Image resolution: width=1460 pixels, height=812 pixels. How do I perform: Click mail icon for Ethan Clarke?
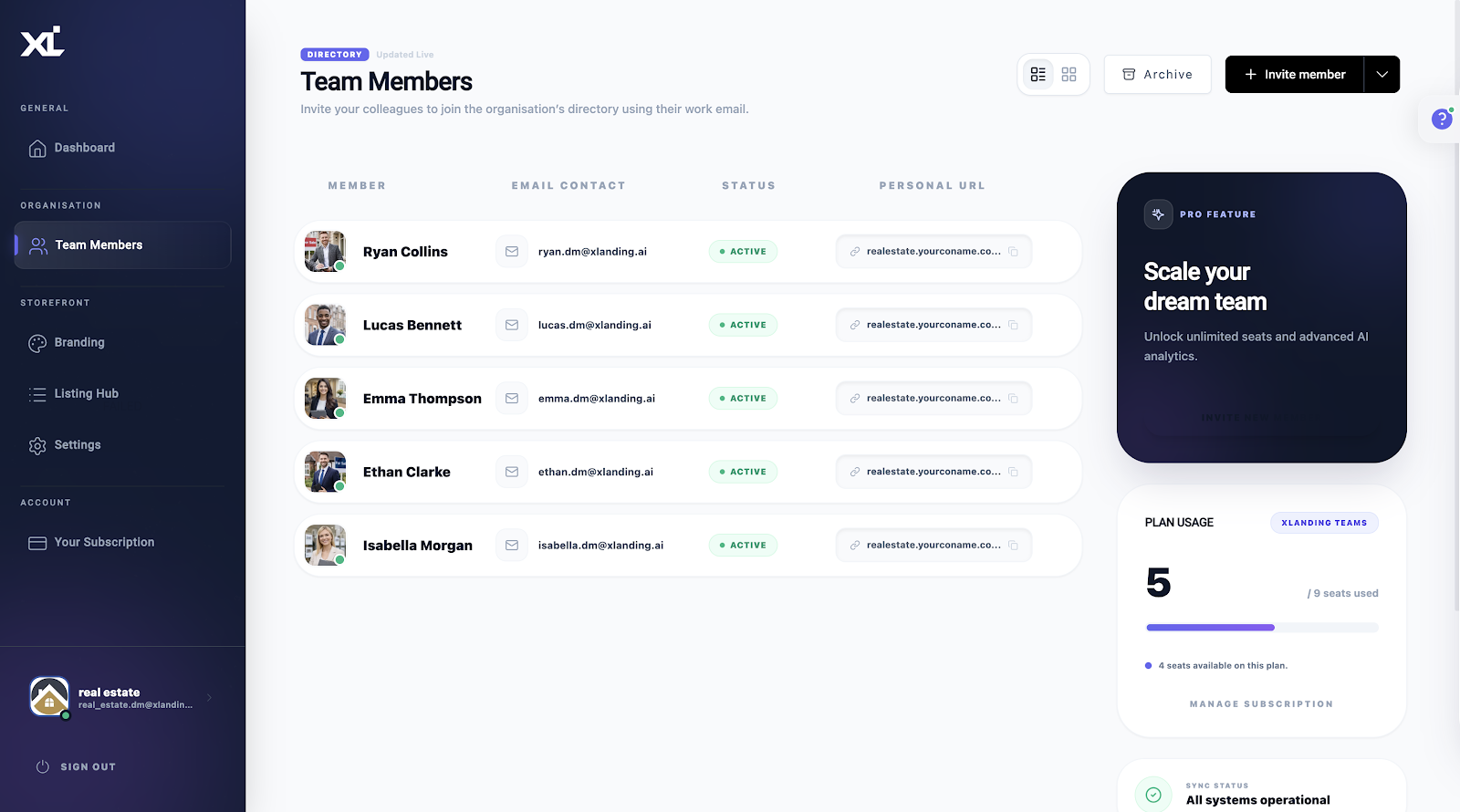[x=512, y=472]
